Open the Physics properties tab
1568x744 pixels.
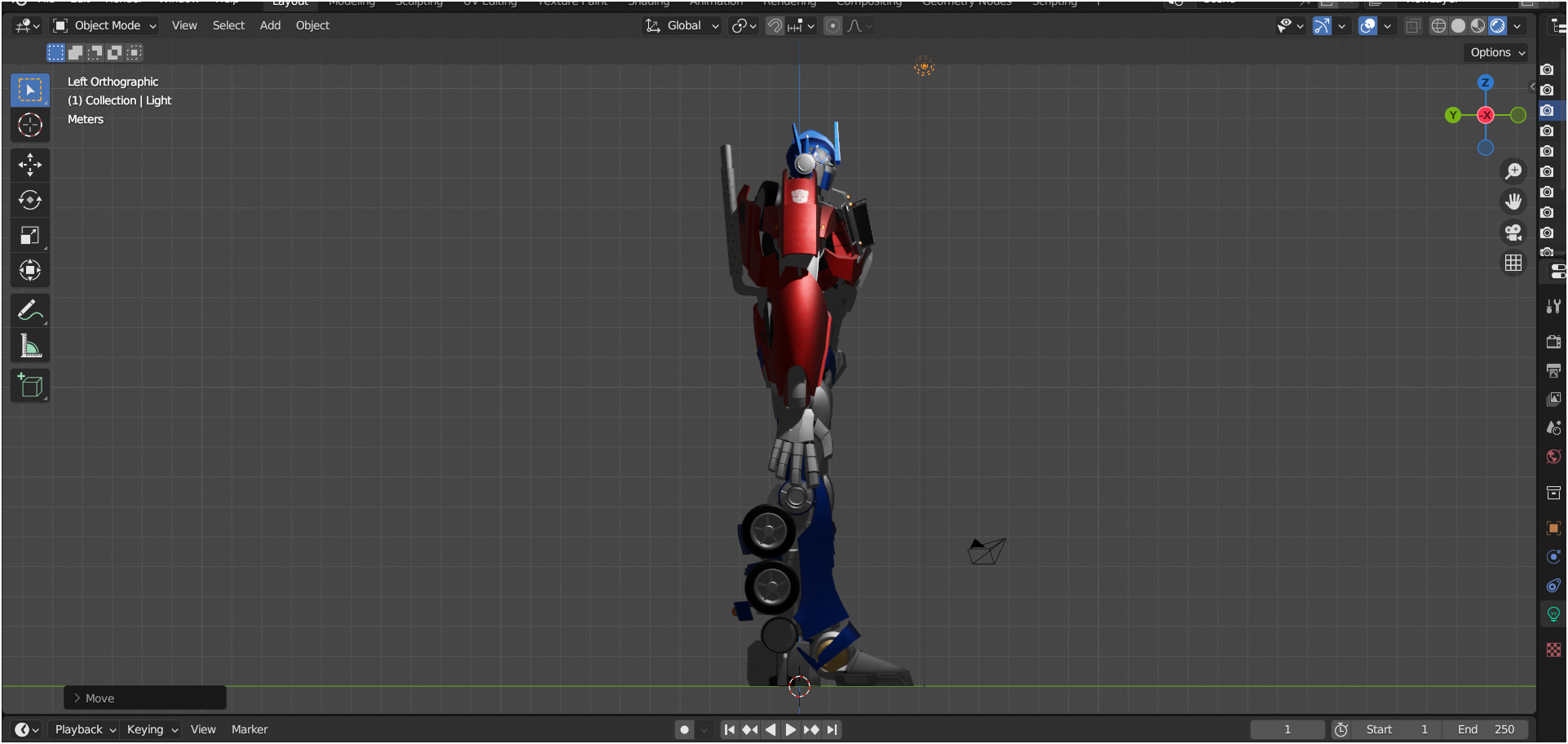1553,556
